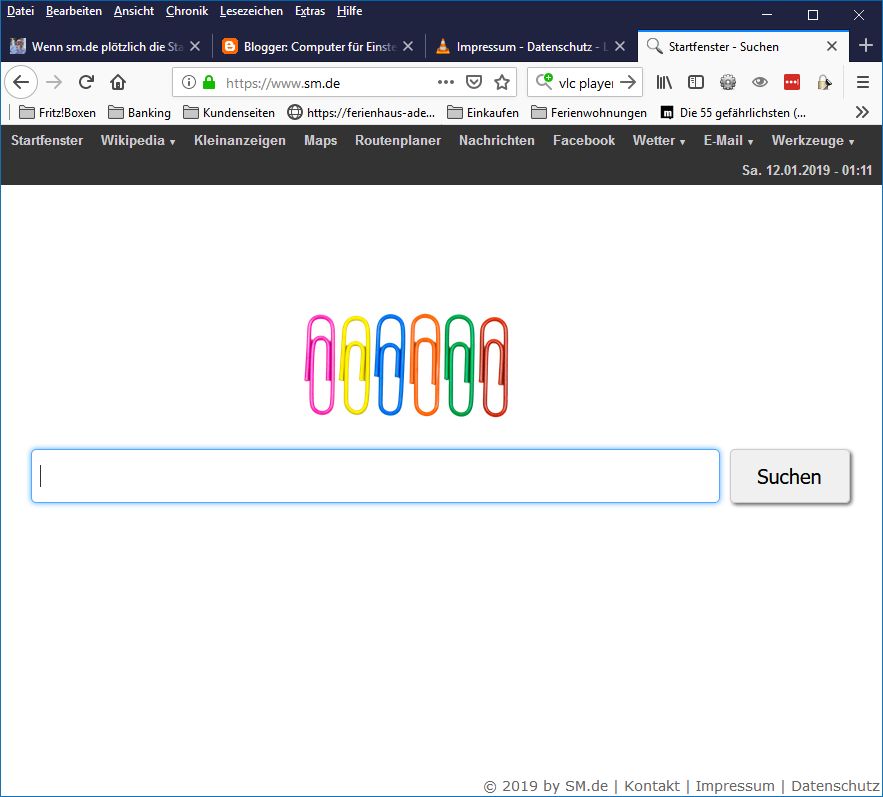The width and height of the screenshot is (883, 797).
Task: Bookmark this page with the star
Action: [502, 82]
